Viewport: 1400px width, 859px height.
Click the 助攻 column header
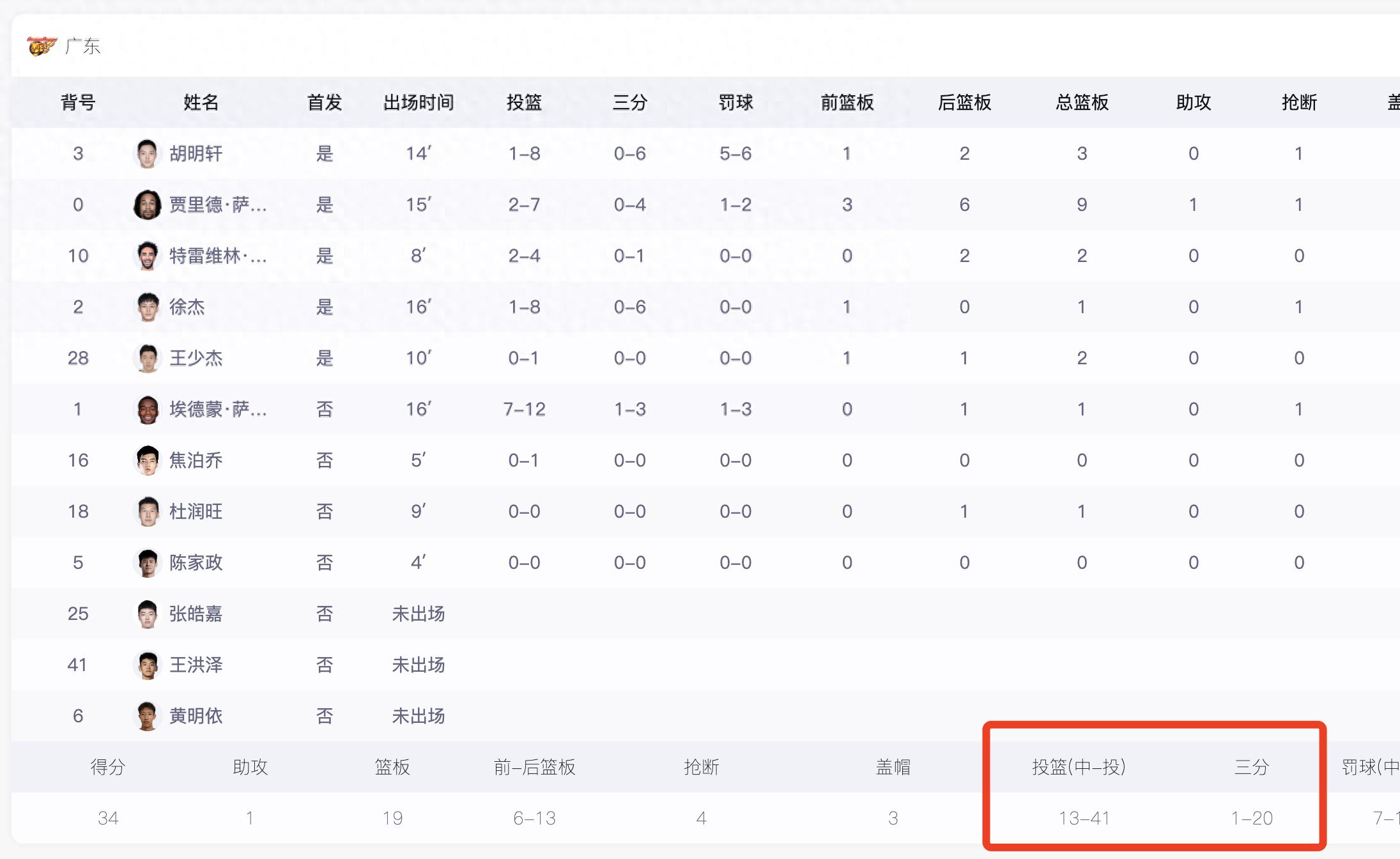coord(1193,102)
